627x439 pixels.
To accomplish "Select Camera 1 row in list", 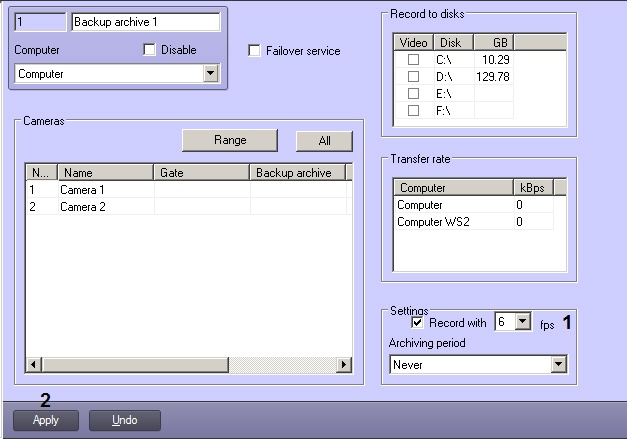I will (83, 189).
